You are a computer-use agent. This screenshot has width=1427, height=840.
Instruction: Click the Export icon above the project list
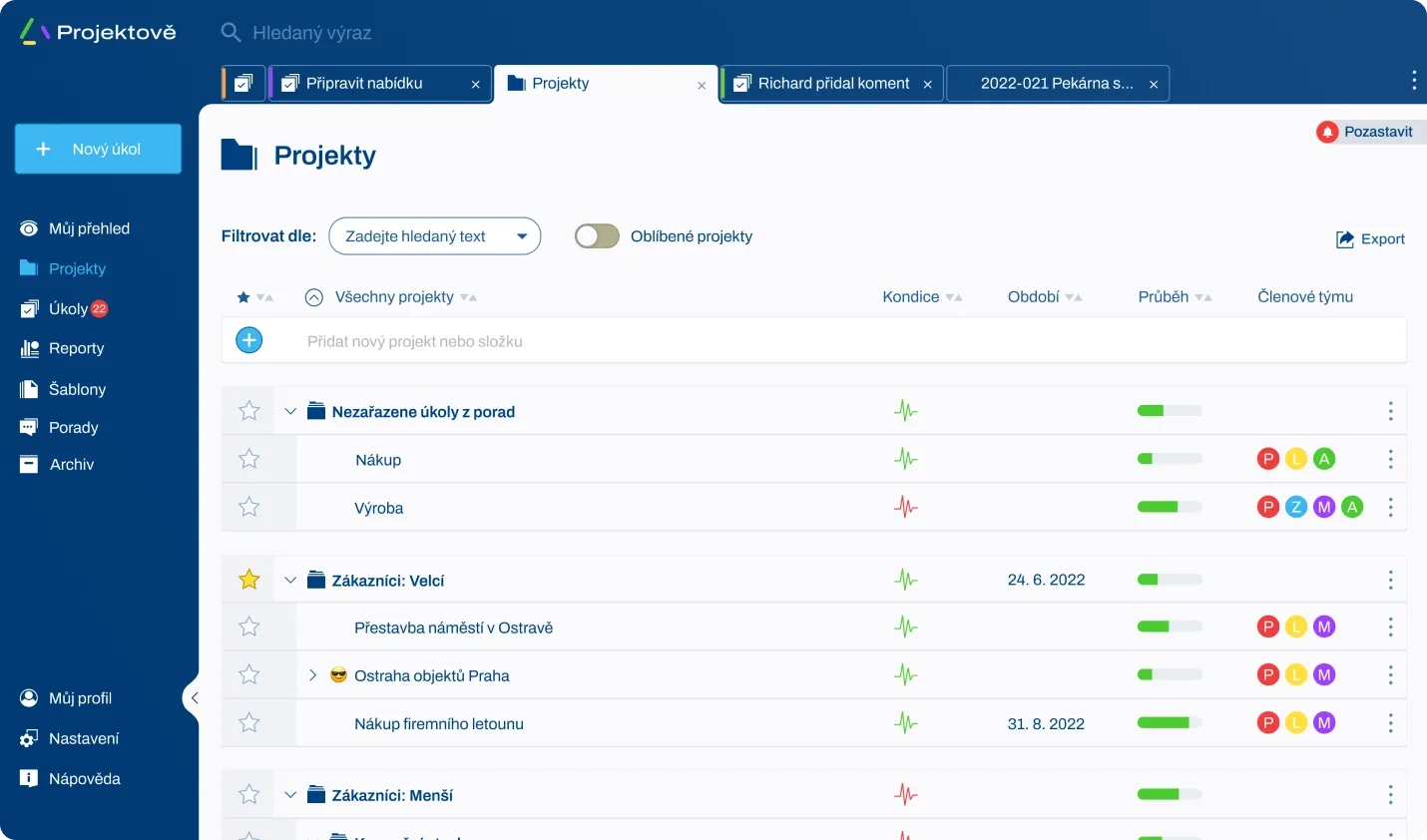[x=1342, y=238]
